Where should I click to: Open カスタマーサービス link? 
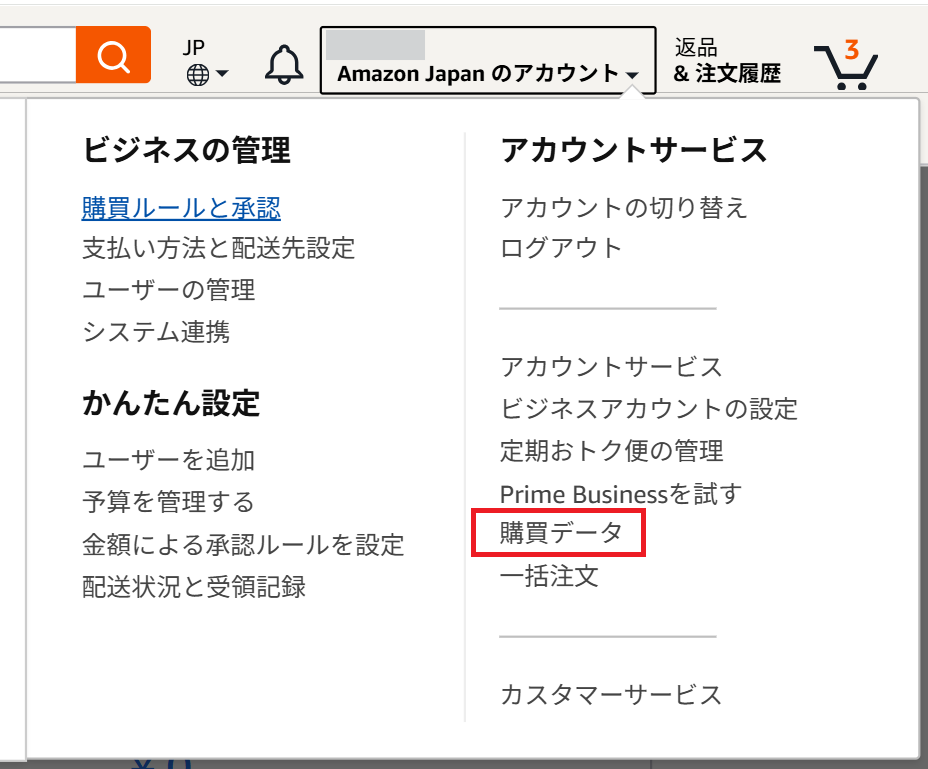tap(611, 695)
